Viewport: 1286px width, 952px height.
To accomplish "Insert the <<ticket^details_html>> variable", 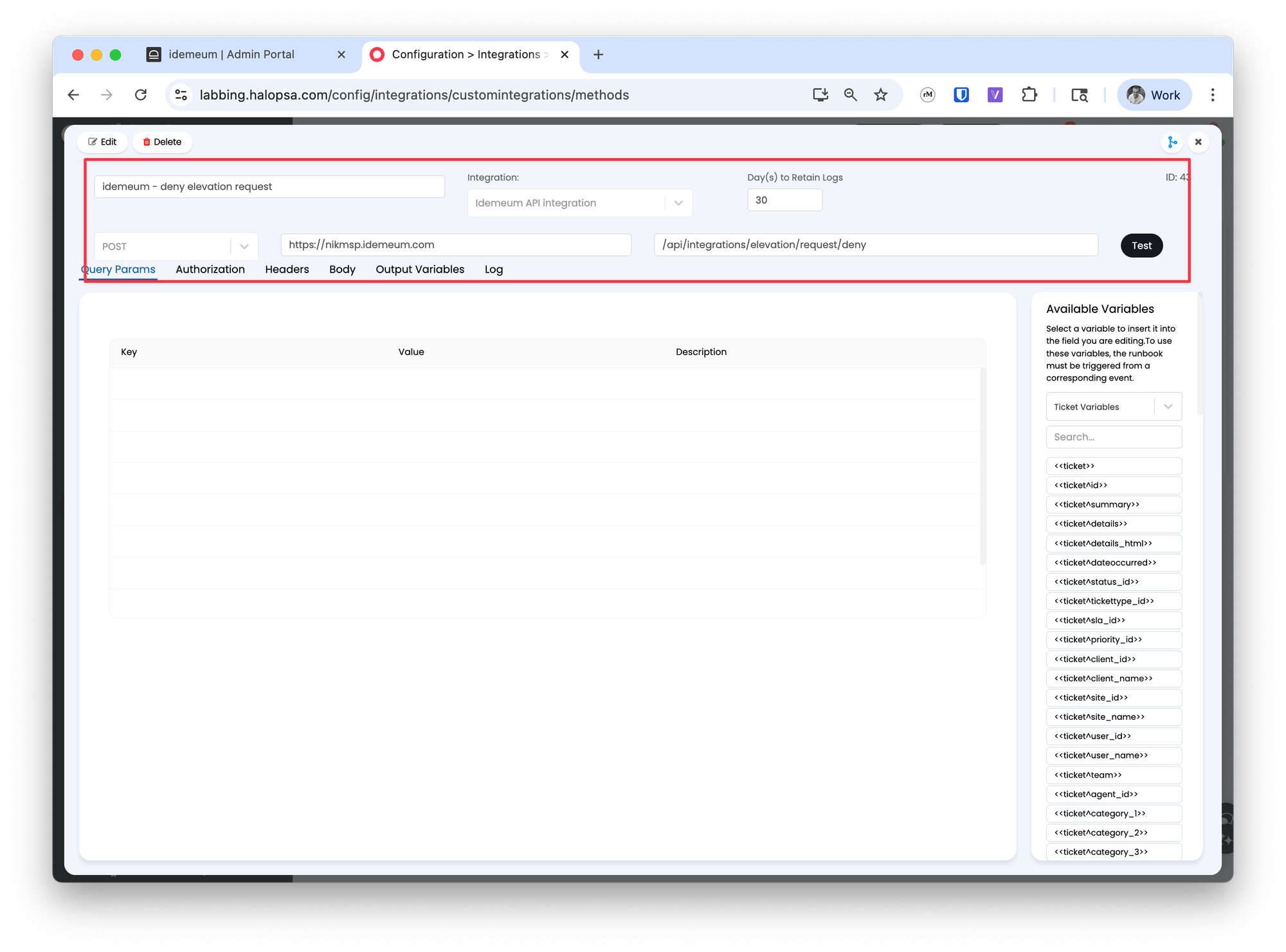I will pos(1114,543).
